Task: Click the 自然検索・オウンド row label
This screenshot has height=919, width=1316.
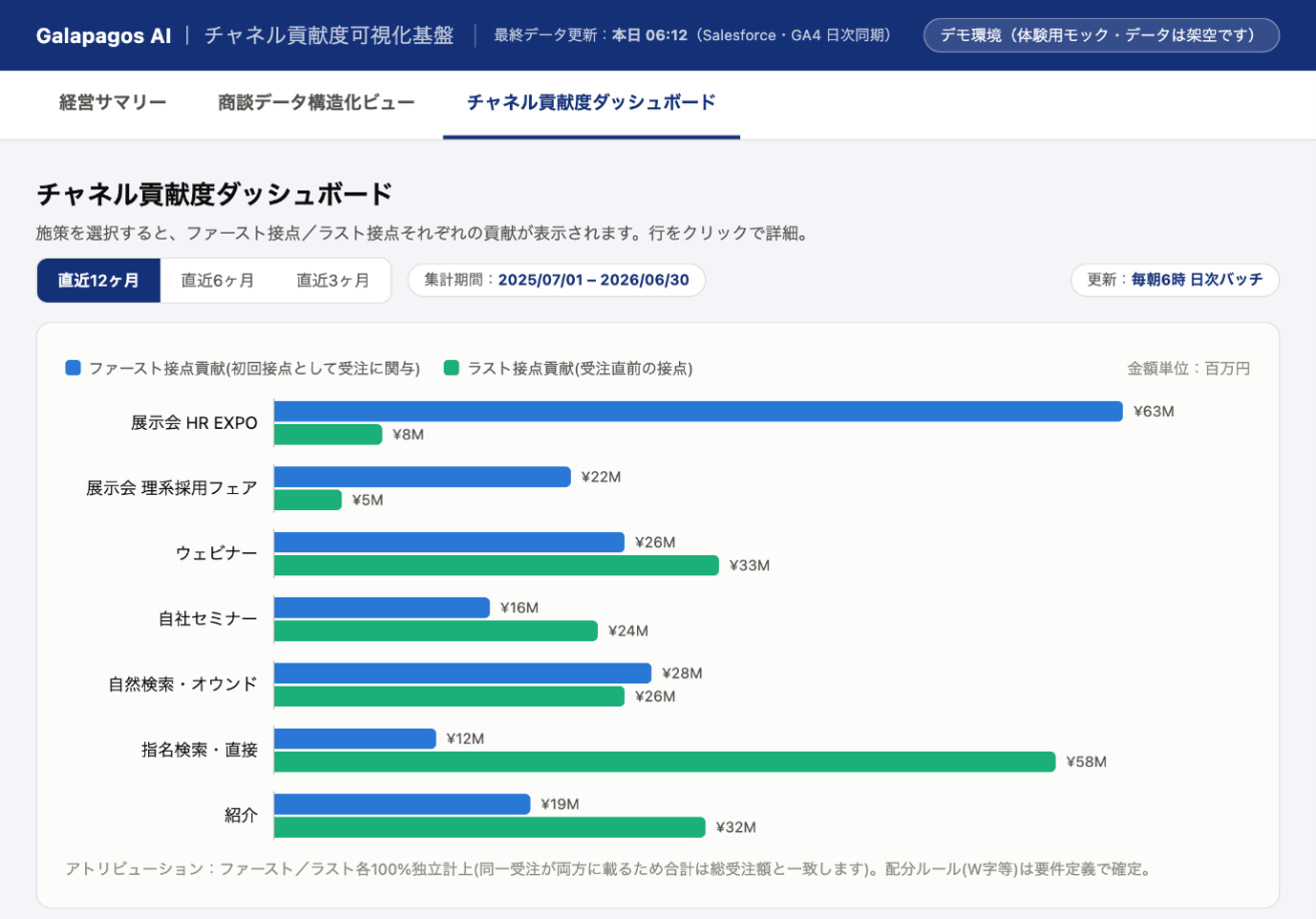Action: 182,685
